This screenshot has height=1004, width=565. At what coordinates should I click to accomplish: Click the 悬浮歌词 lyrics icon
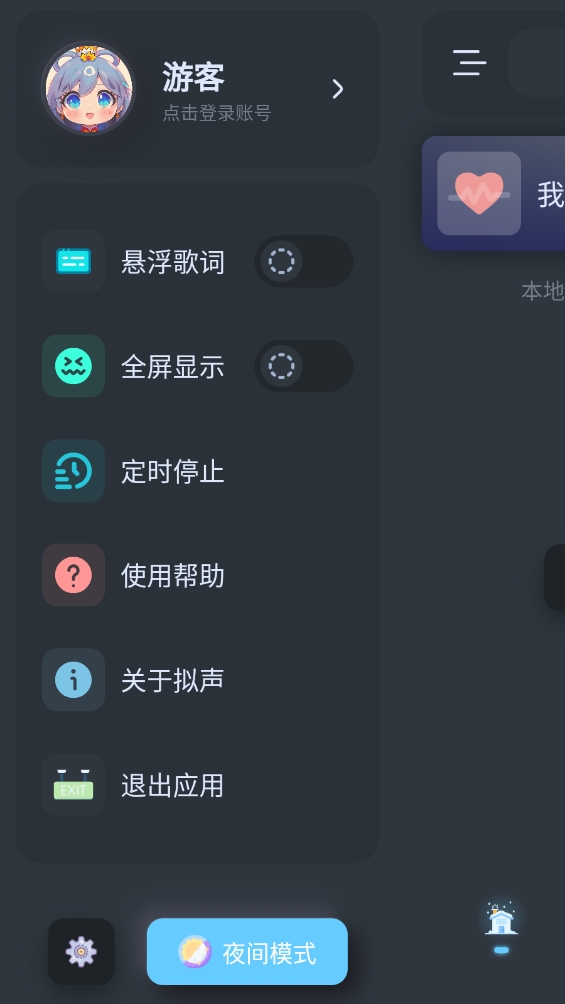pyautogui.click(x=73, y=261)
